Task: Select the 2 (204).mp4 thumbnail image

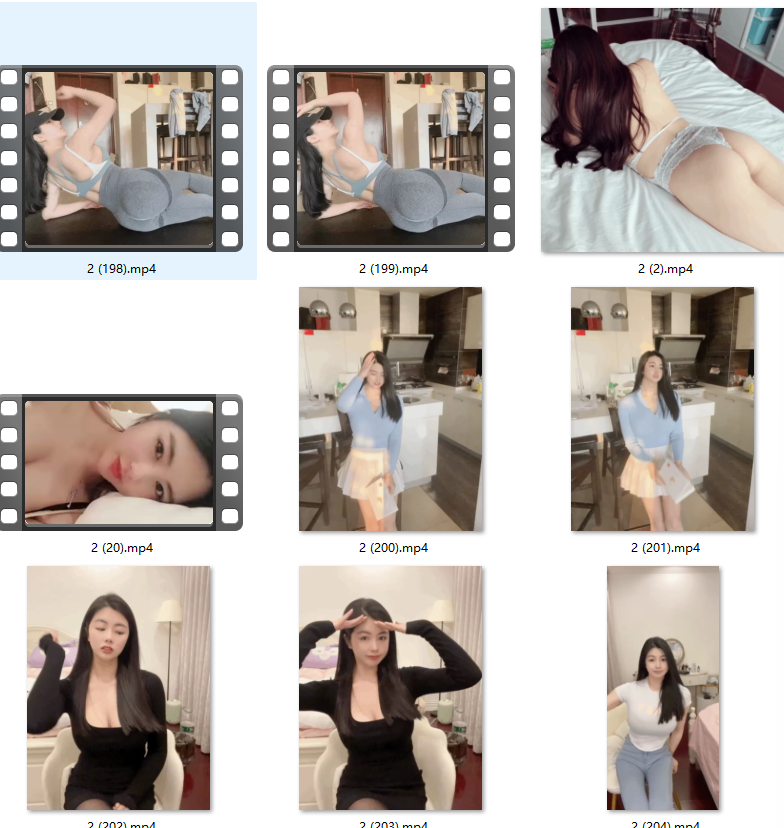Action: (x=663, y=688)
